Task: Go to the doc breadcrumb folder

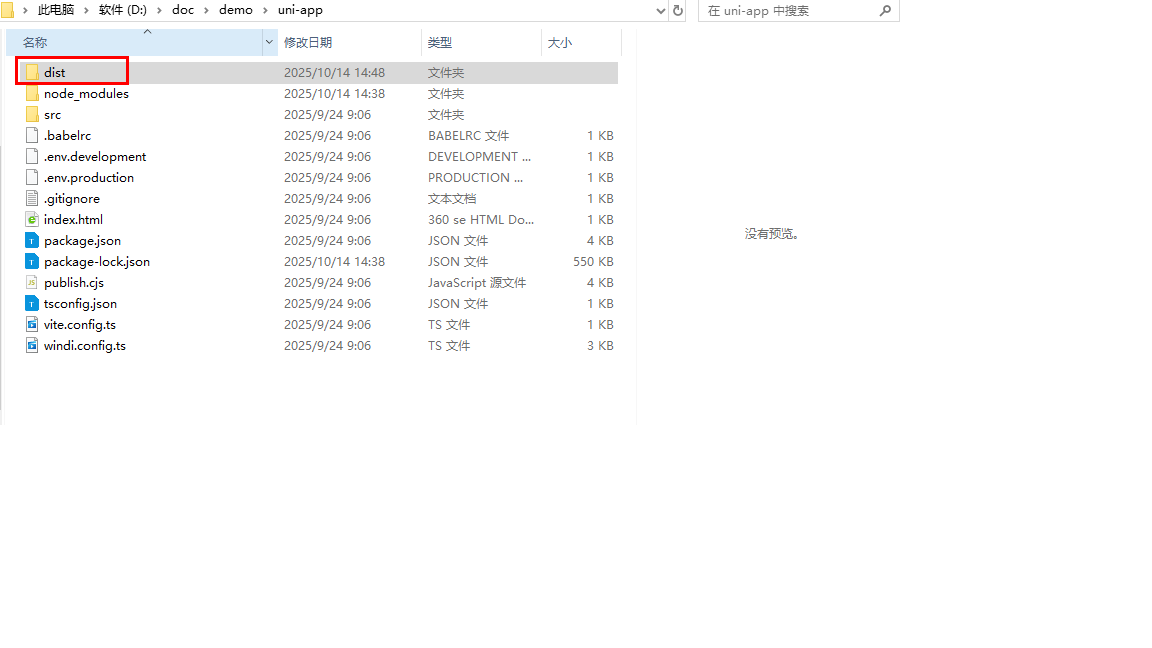Action: click(183, 10)
